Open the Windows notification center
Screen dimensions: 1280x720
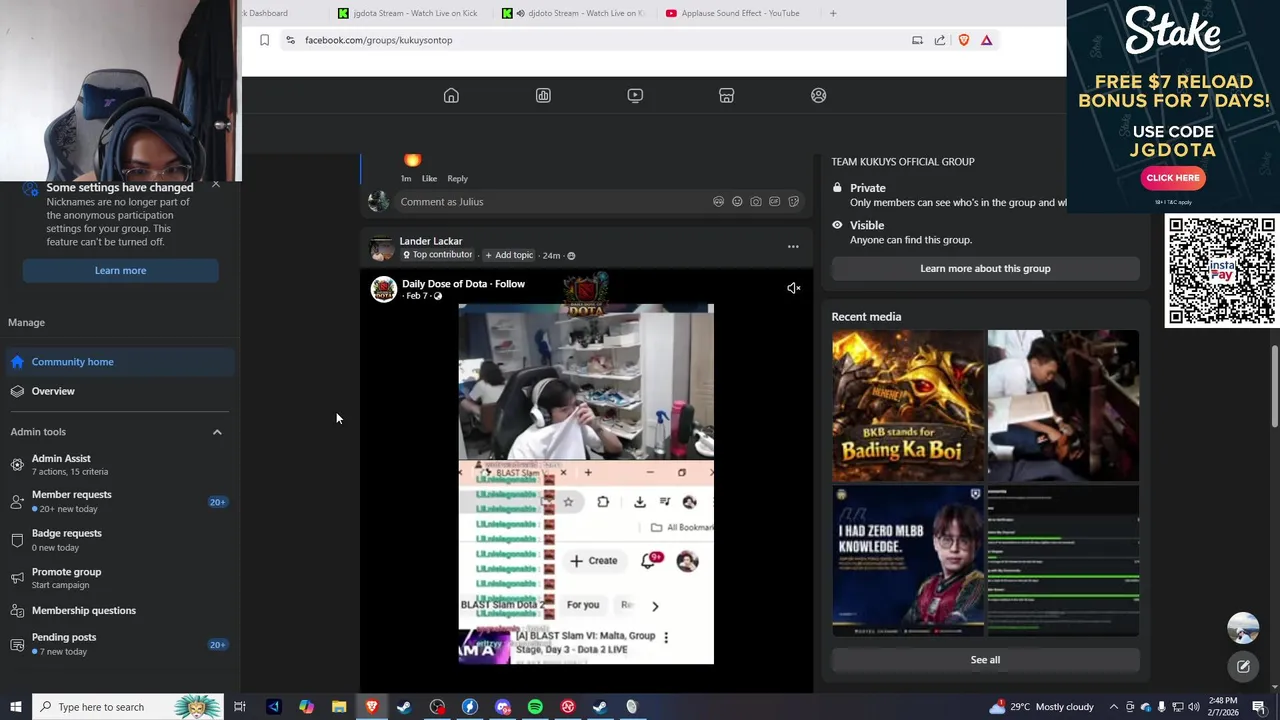point(1259,707)
